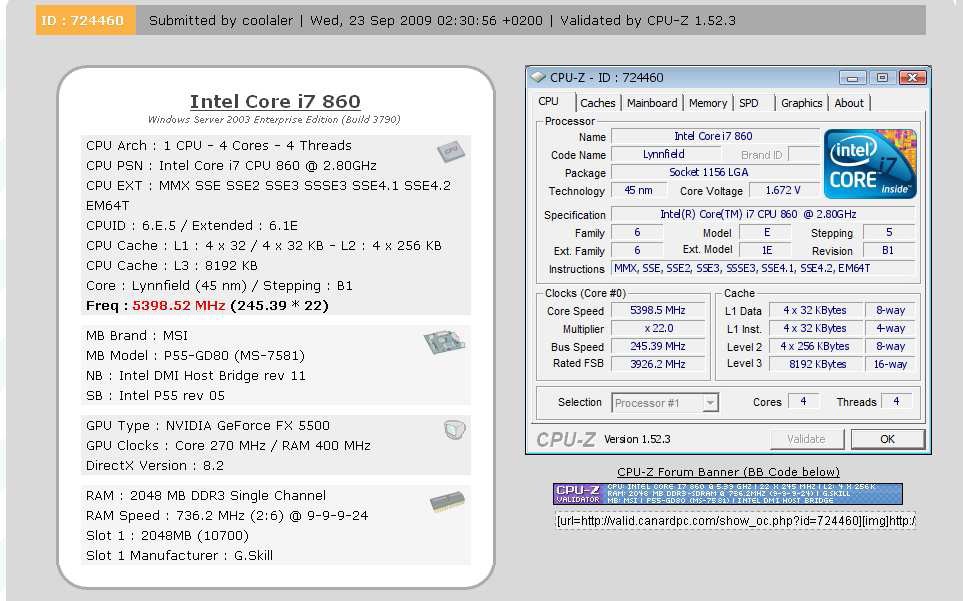Viewport: 963px width, 601px height.
Task: Switch to the Mainboard tab
Action: tap(652, 103)
